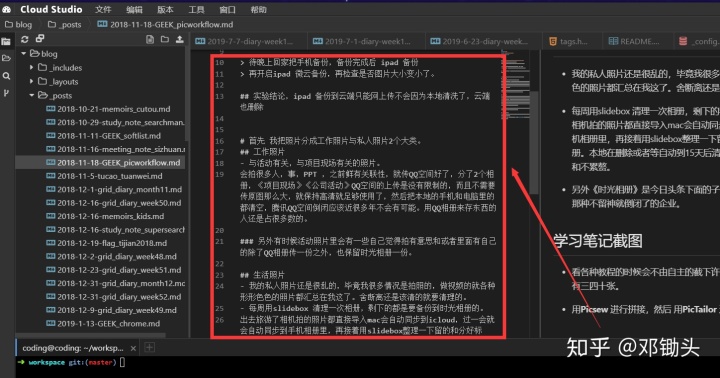
Task: Expand the _layouts folder
Action: tap(31, 81)
